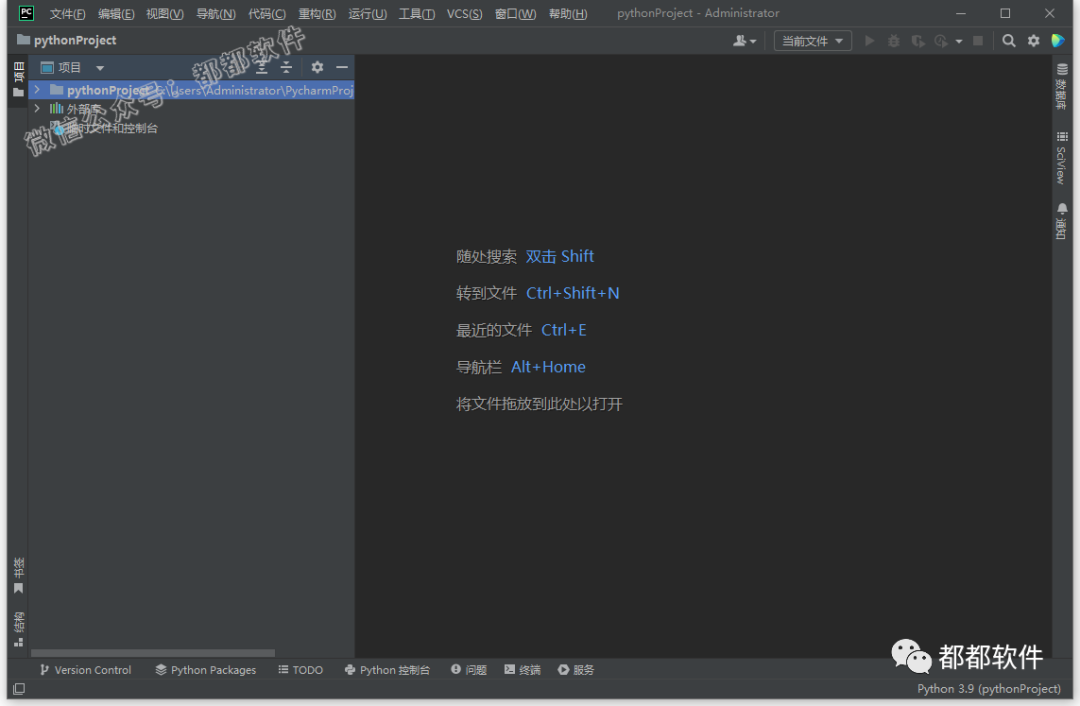Screen dimensions: 1080x706
Task: Open the TODO tool window tab
Action: click(300, 669)
